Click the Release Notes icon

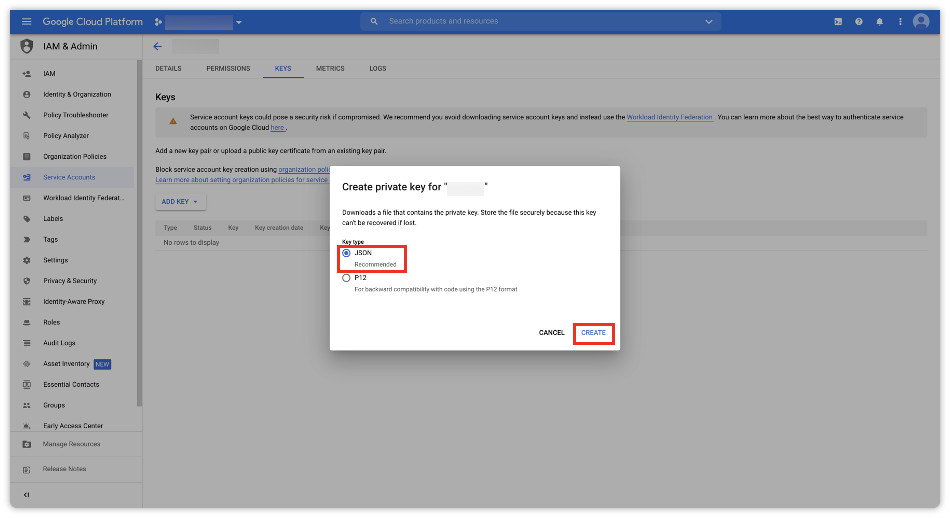27,470
